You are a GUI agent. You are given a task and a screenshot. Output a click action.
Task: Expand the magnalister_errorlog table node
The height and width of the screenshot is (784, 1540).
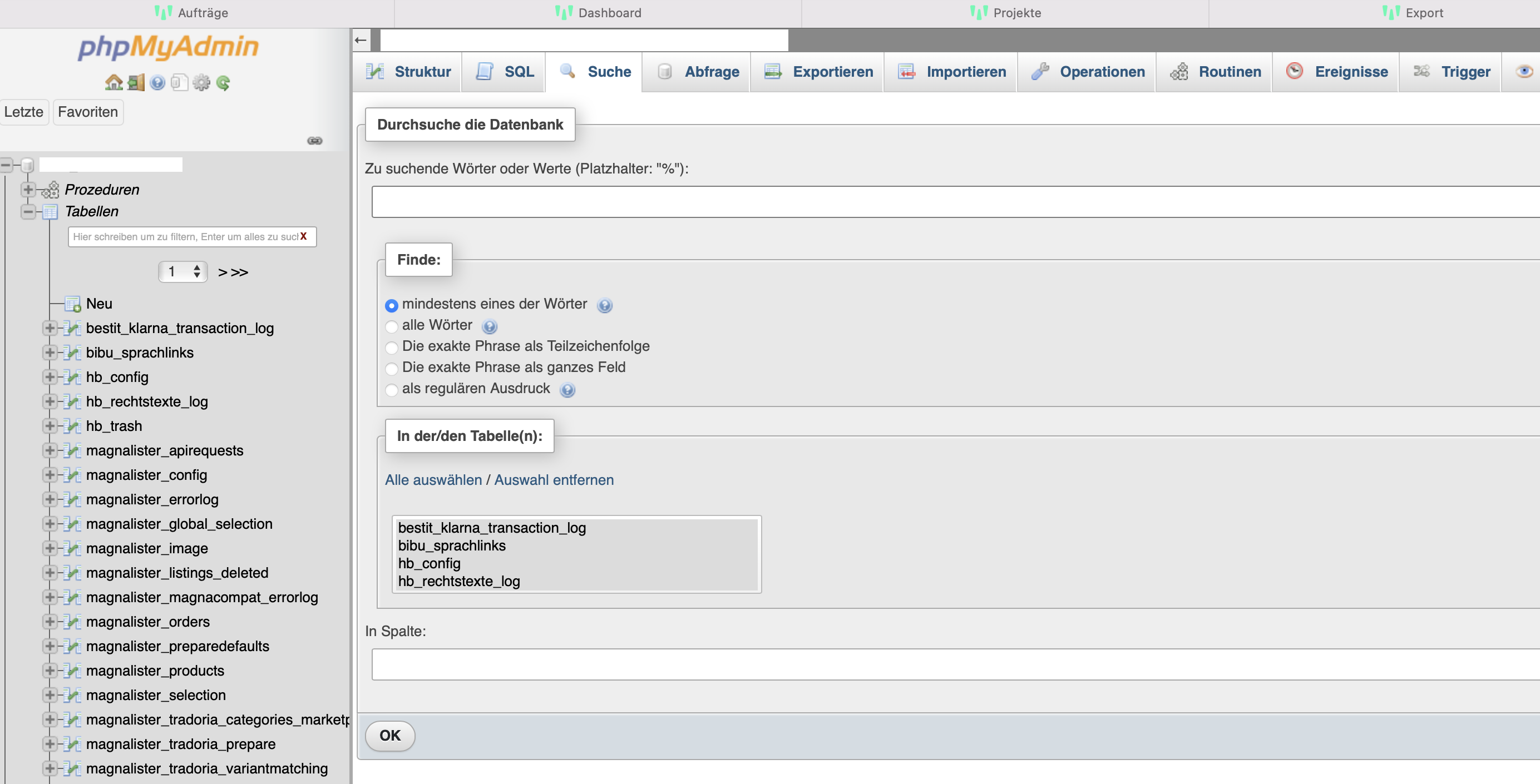coord(50,499)
